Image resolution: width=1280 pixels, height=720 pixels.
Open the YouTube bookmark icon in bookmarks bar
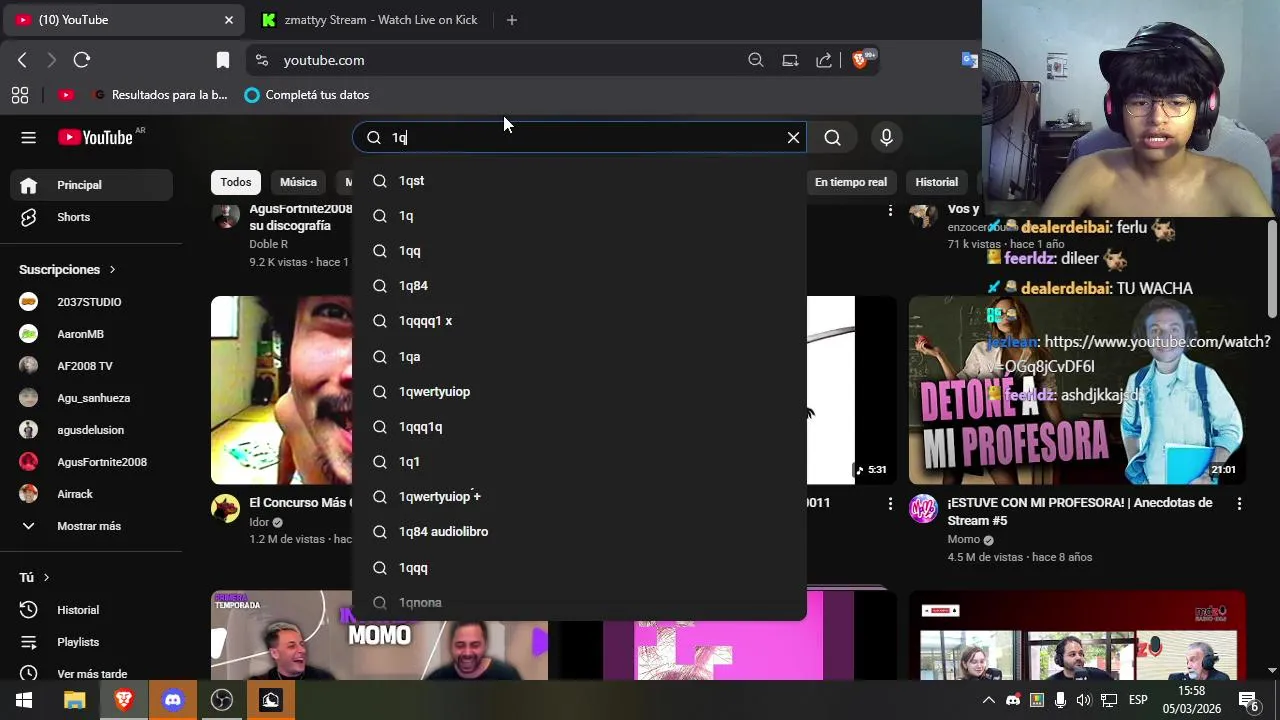pos(66,95)
